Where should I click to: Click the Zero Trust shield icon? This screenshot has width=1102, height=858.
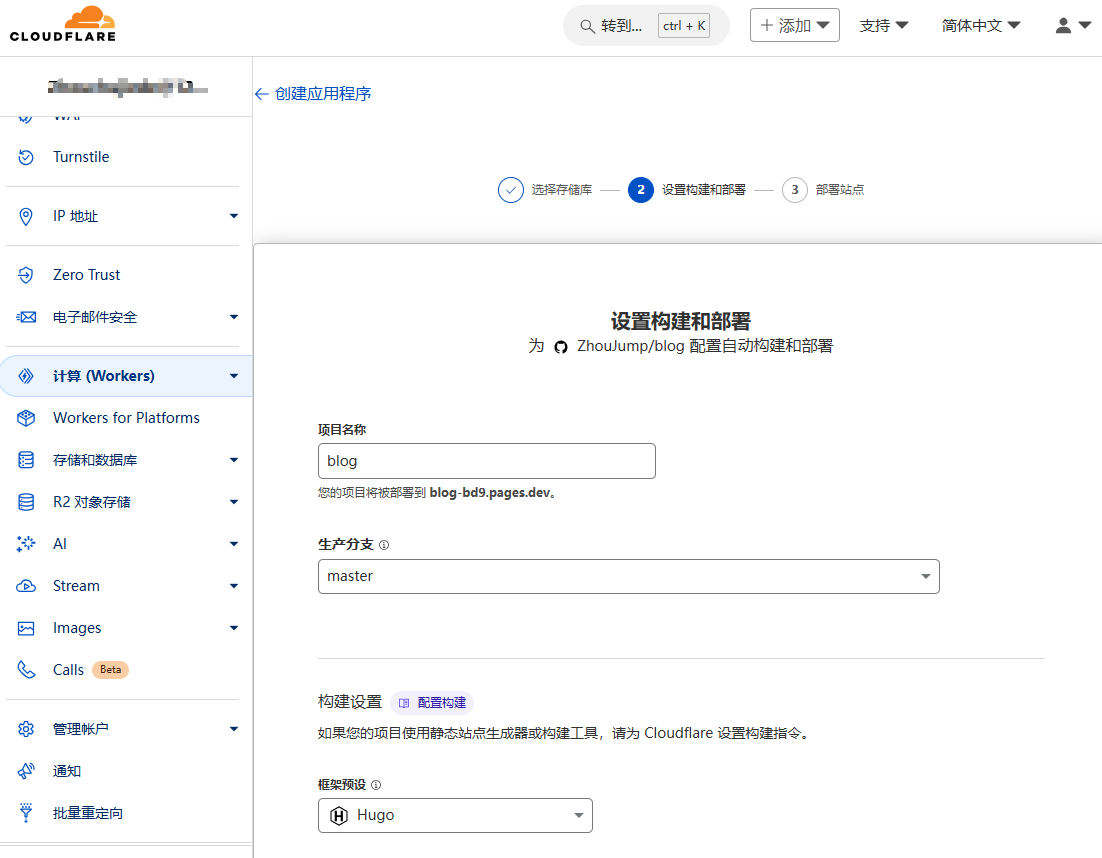(x=27, y=275)
